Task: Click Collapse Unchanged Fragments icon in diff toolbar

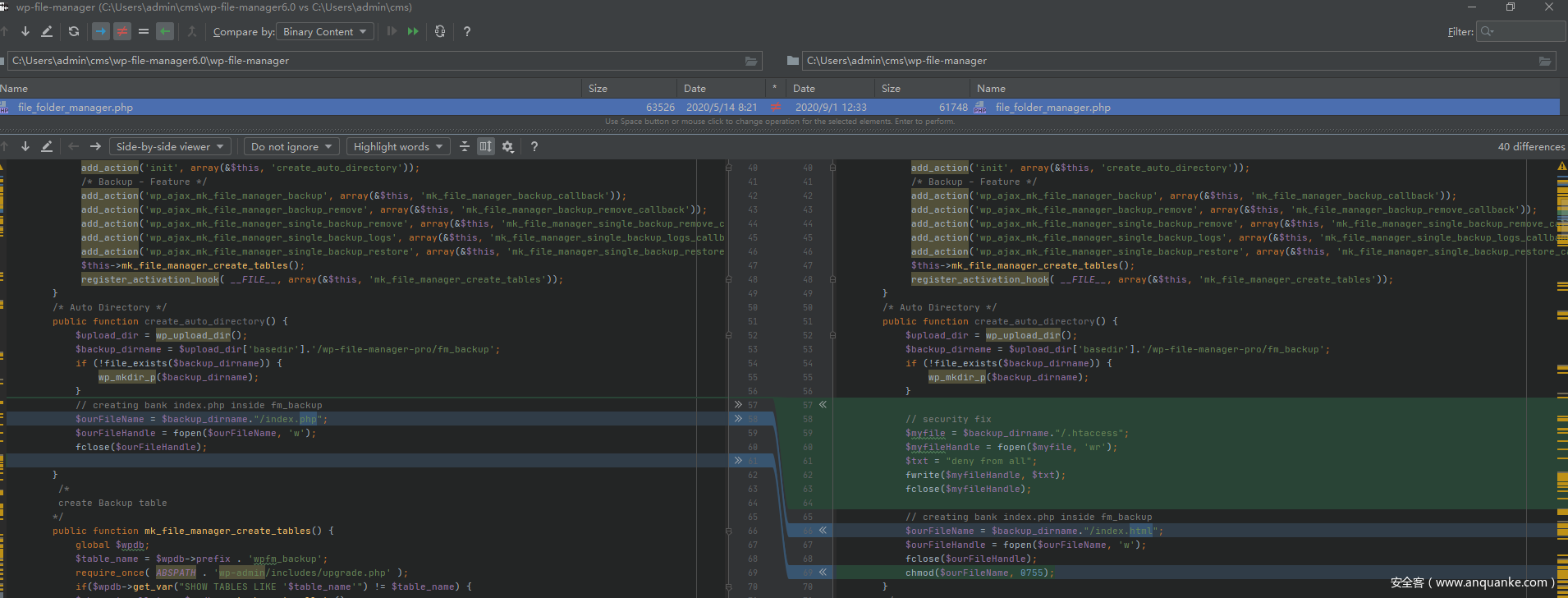Action: [x=465, y=146]
